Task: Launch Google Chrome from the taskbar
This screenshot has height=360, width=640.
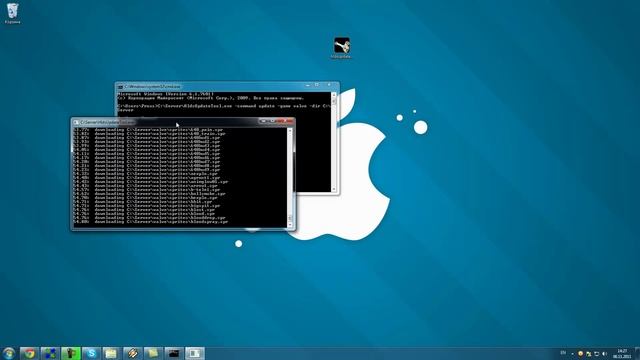Action: click(29, 353)
